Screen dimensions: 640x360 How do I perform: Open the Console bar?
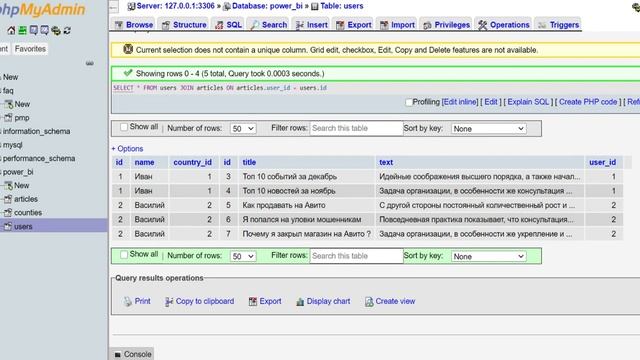click(x=132, y=354)
